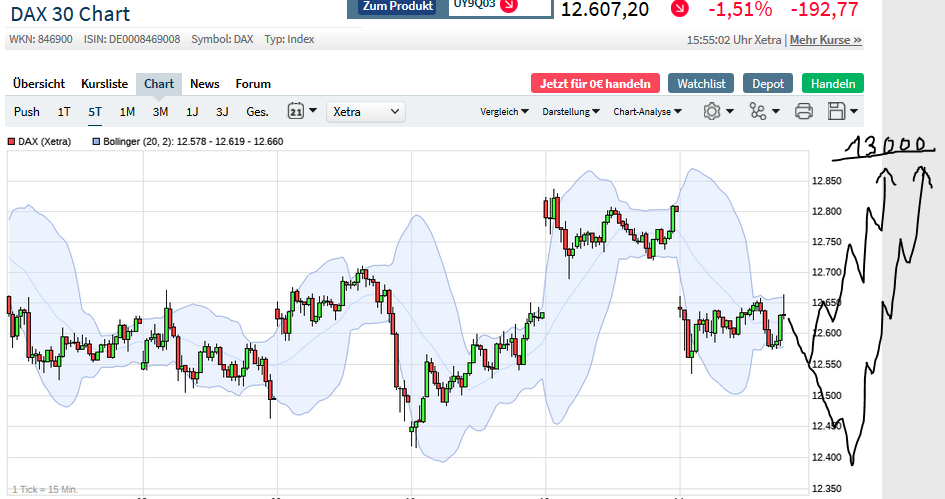Click the 1 Tick = 15 Min. label
The height and width of the screenshot is (499, 945).
(45, 489)
